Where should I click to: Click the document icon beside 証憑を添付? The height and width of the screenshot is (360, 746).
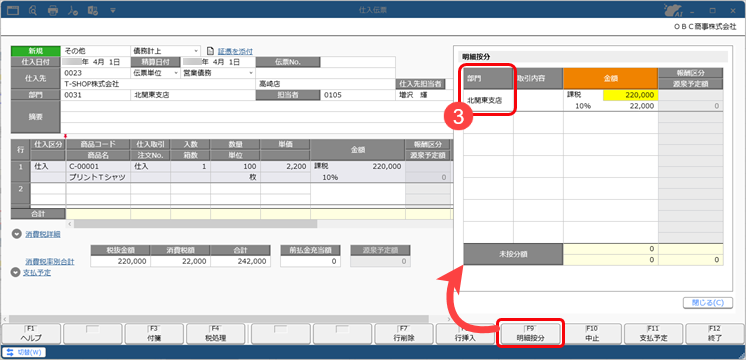click(211, 51)
